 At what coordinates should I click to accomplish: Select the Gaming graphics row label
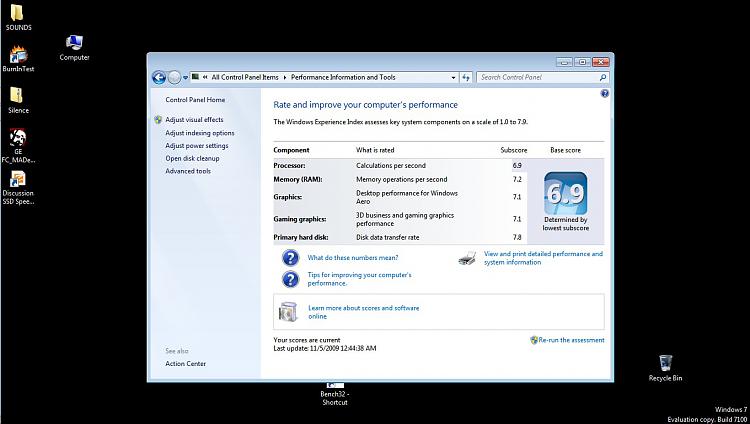[x=299, y=219]
